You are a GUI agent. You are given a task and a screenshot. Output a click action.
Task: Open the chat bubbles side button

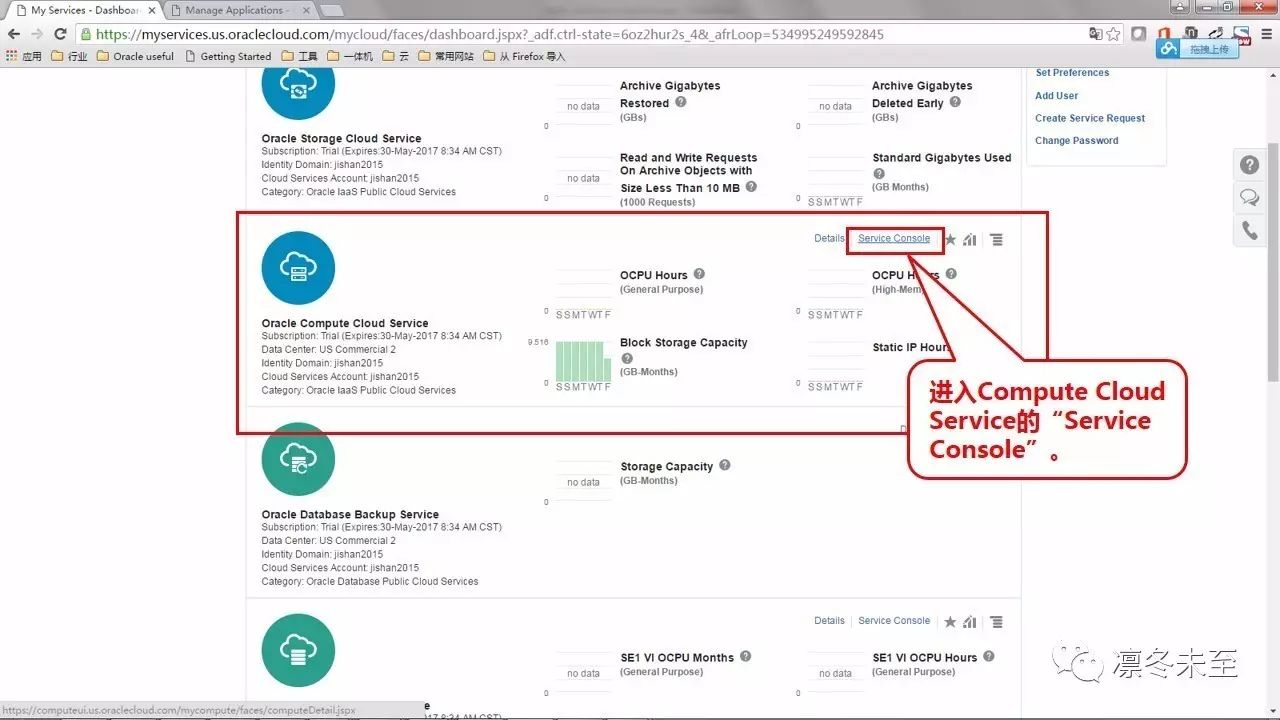1249,198
